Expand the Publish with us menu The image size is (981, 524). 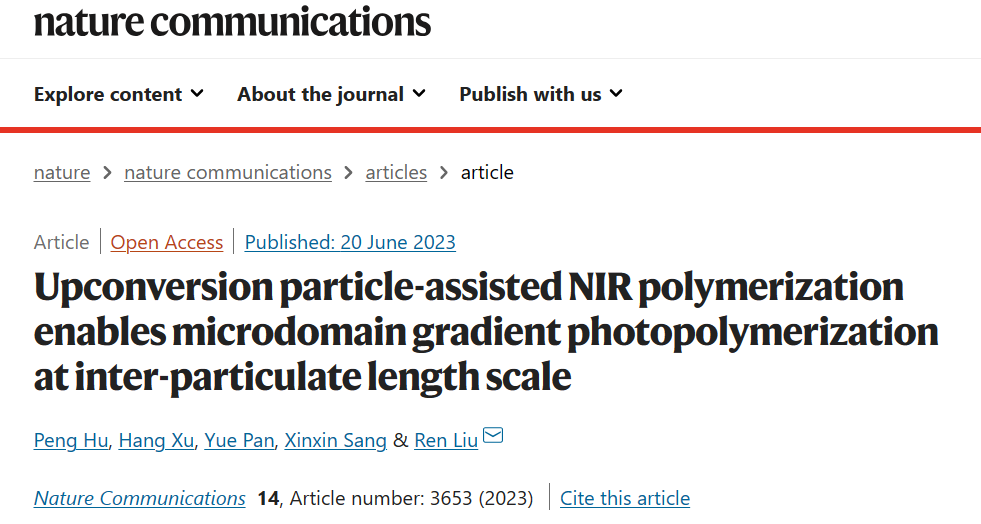[541, 94]
